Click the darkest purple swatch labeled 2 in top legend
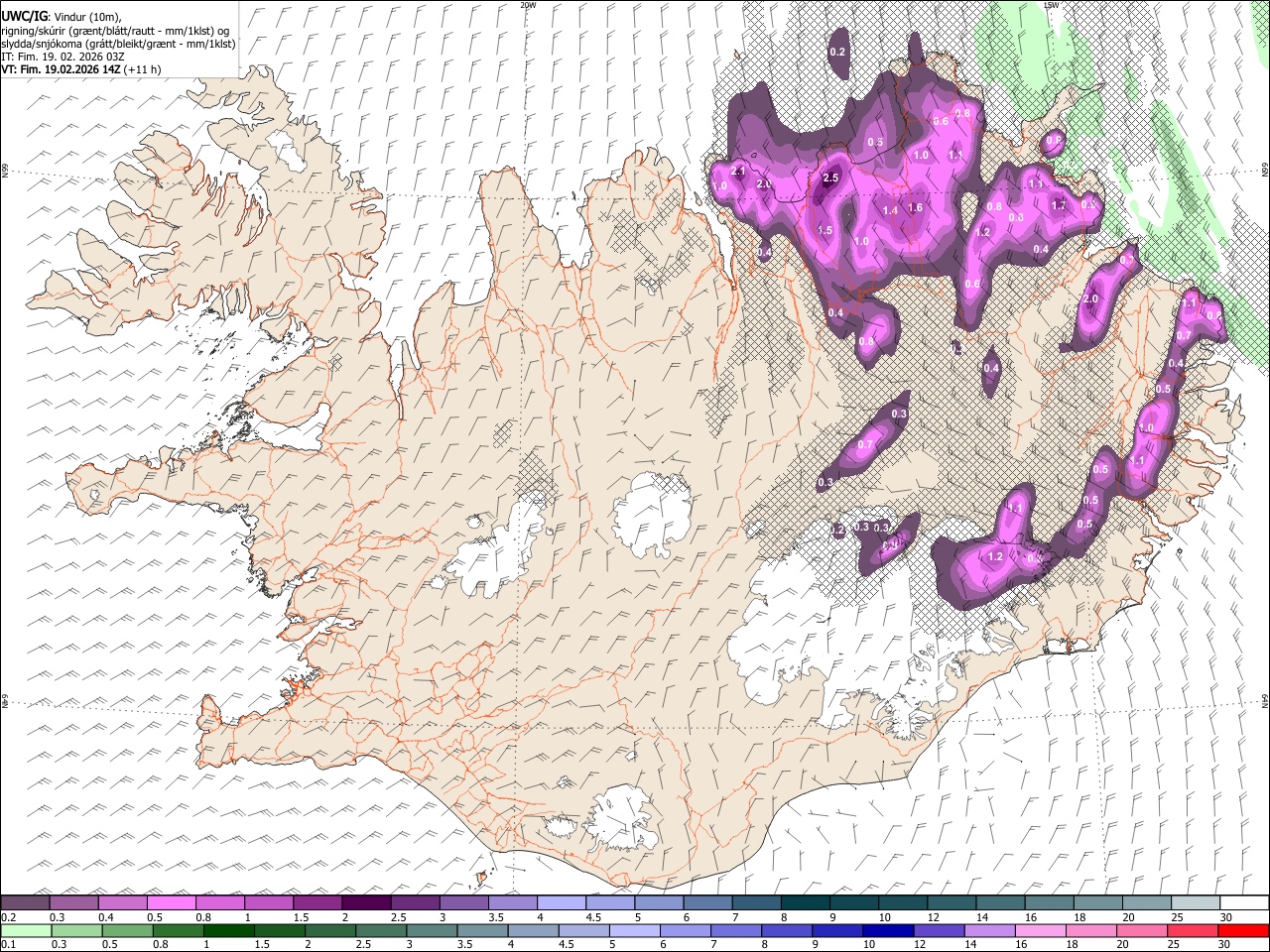1270x952 pixels. click(366, 903)
